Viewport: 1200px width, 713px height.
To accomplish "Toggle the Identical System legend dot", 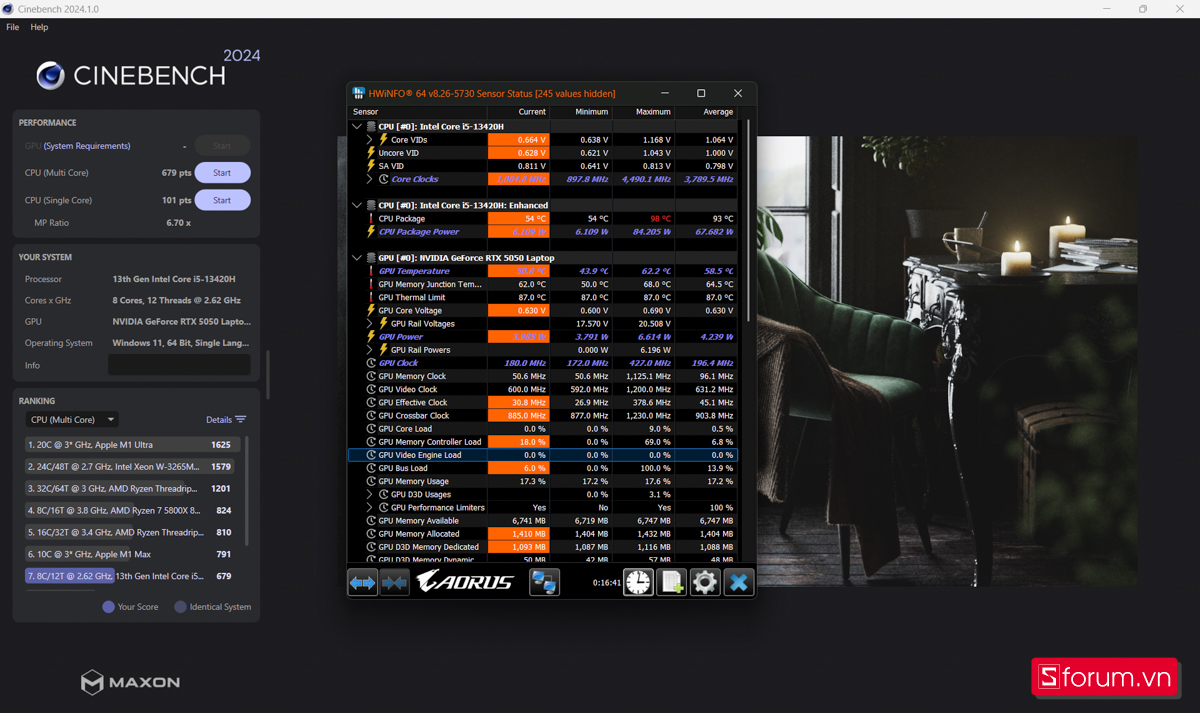I will tap(180, 607).
